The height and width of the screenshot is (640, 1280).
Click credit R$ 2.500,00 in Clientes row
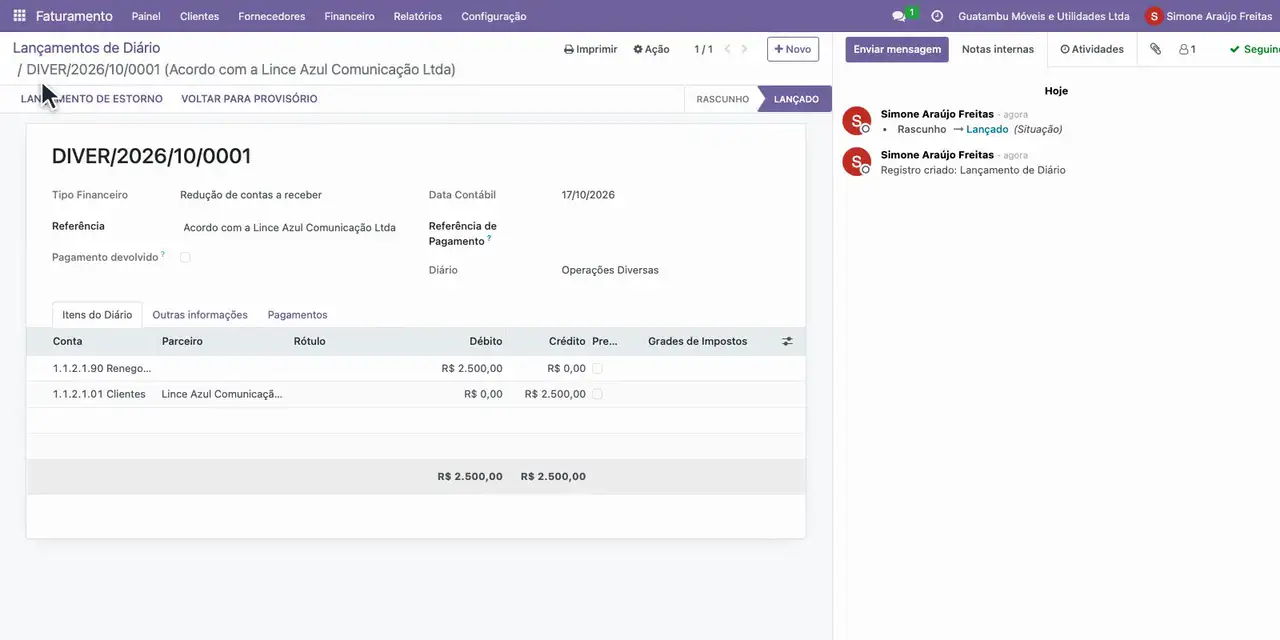click(555, 394)
